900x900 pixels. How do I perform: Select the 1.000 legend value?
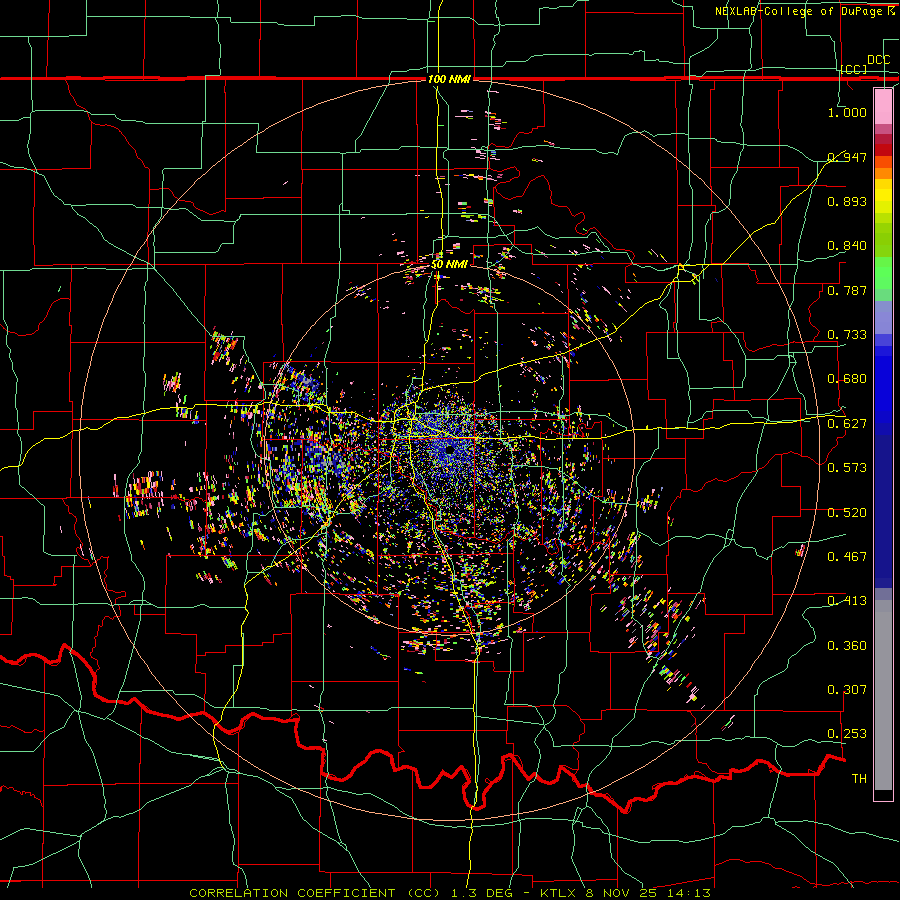(x=847, y=112)
